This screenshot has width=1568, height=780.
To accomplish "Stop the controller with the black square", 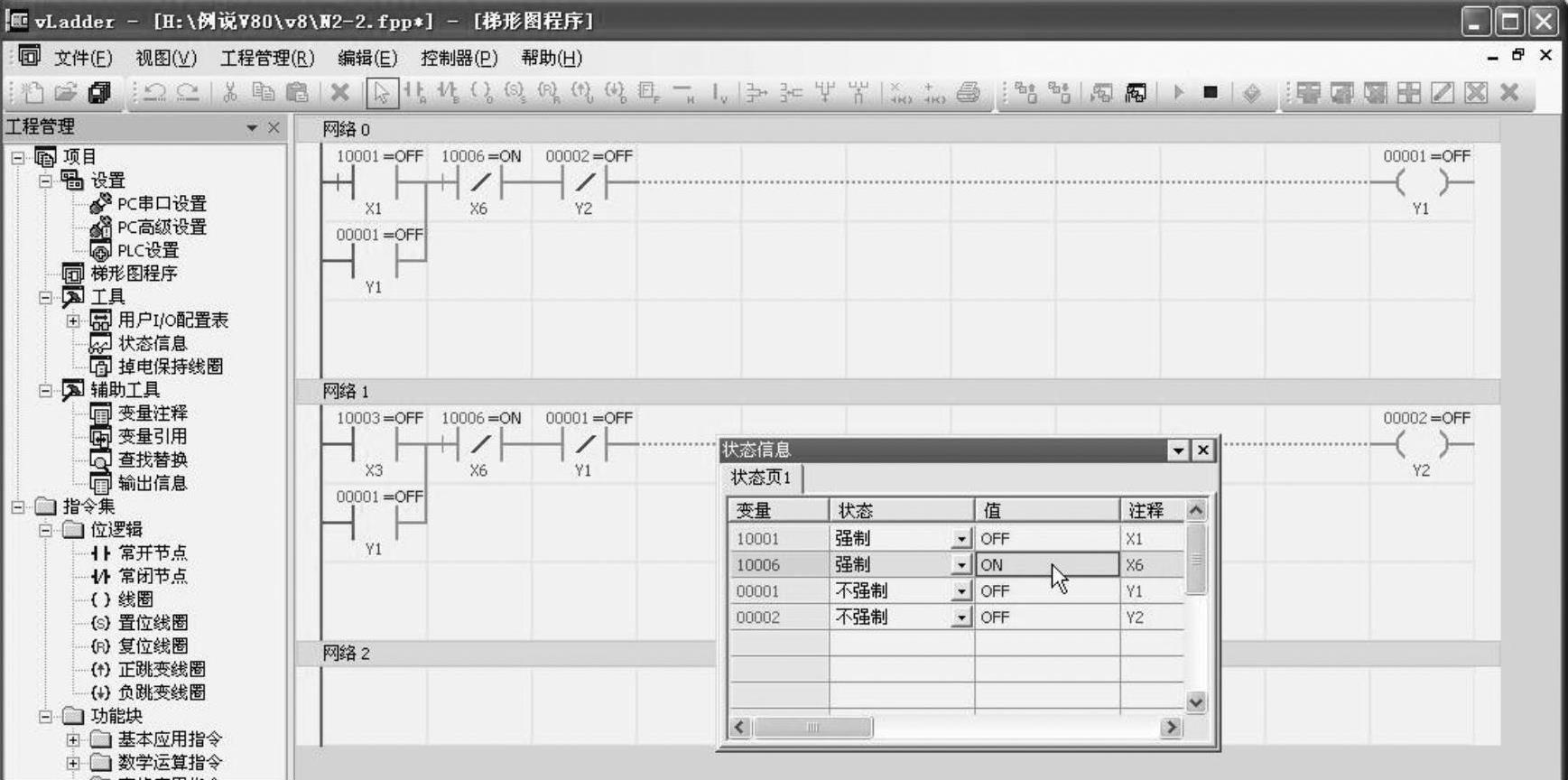I will pos(1211,92).
